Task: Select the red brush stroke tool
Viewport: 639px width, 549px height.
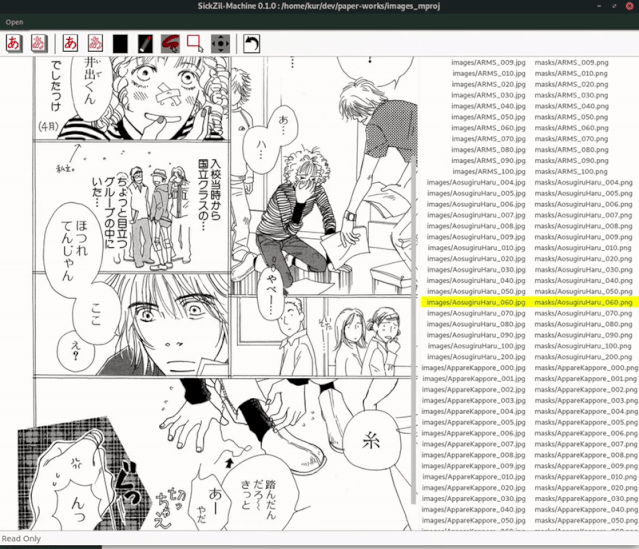Action: click(170, 44)
